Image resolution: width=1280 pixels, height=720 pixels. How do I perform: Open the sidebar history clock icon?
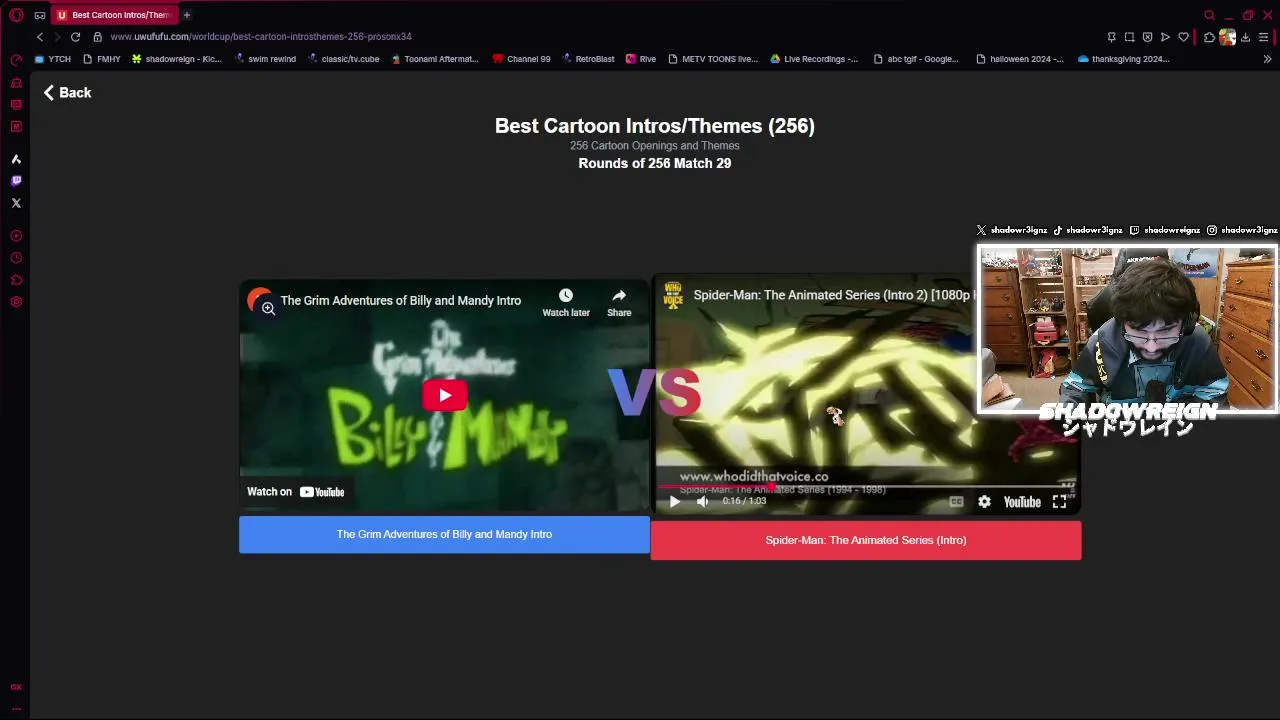[x=16, y=258]
